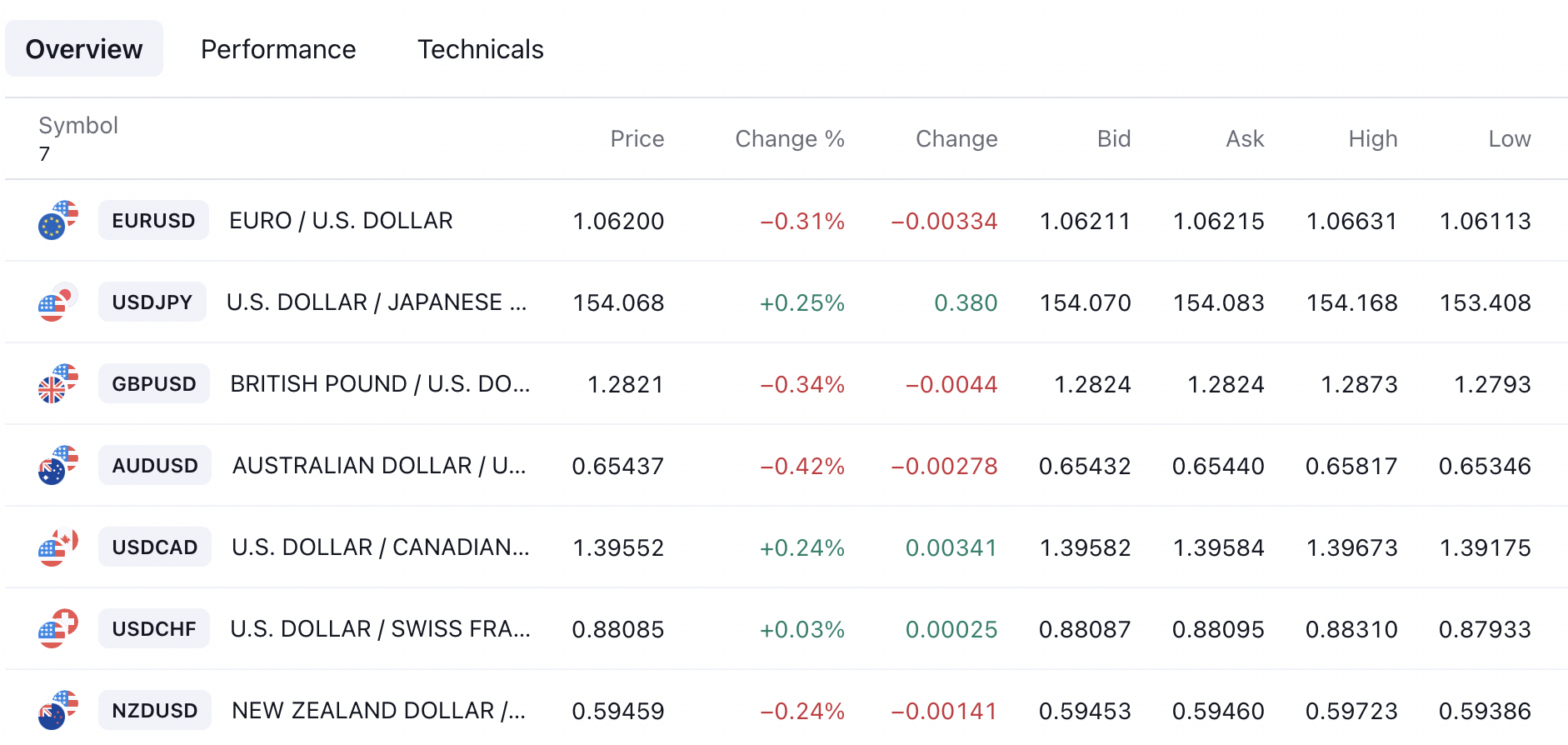Screen dimensions: 1568x745
Task: Switch to the Performance tab
Action: 278,49
